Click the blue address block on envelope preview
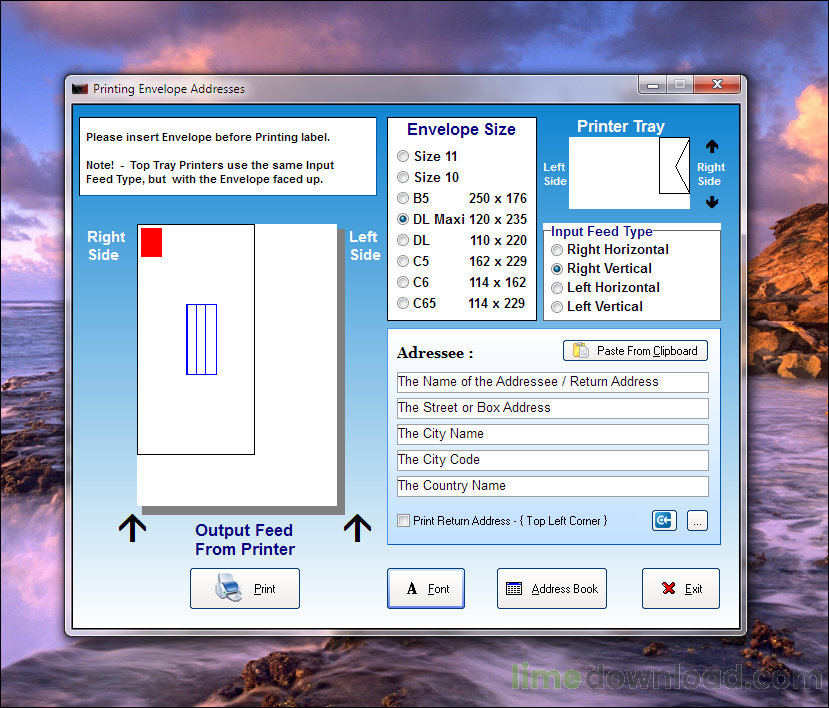This screenshot has height=708, width=829. click(201, 339)
